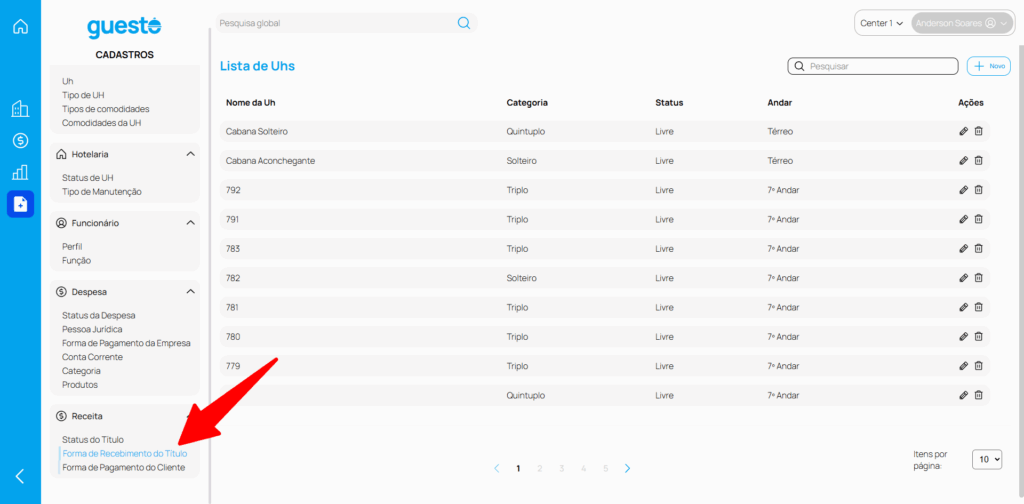Click the magnifier icon in global search
This screenshot has height=504, width=1024.
[464, 23]
